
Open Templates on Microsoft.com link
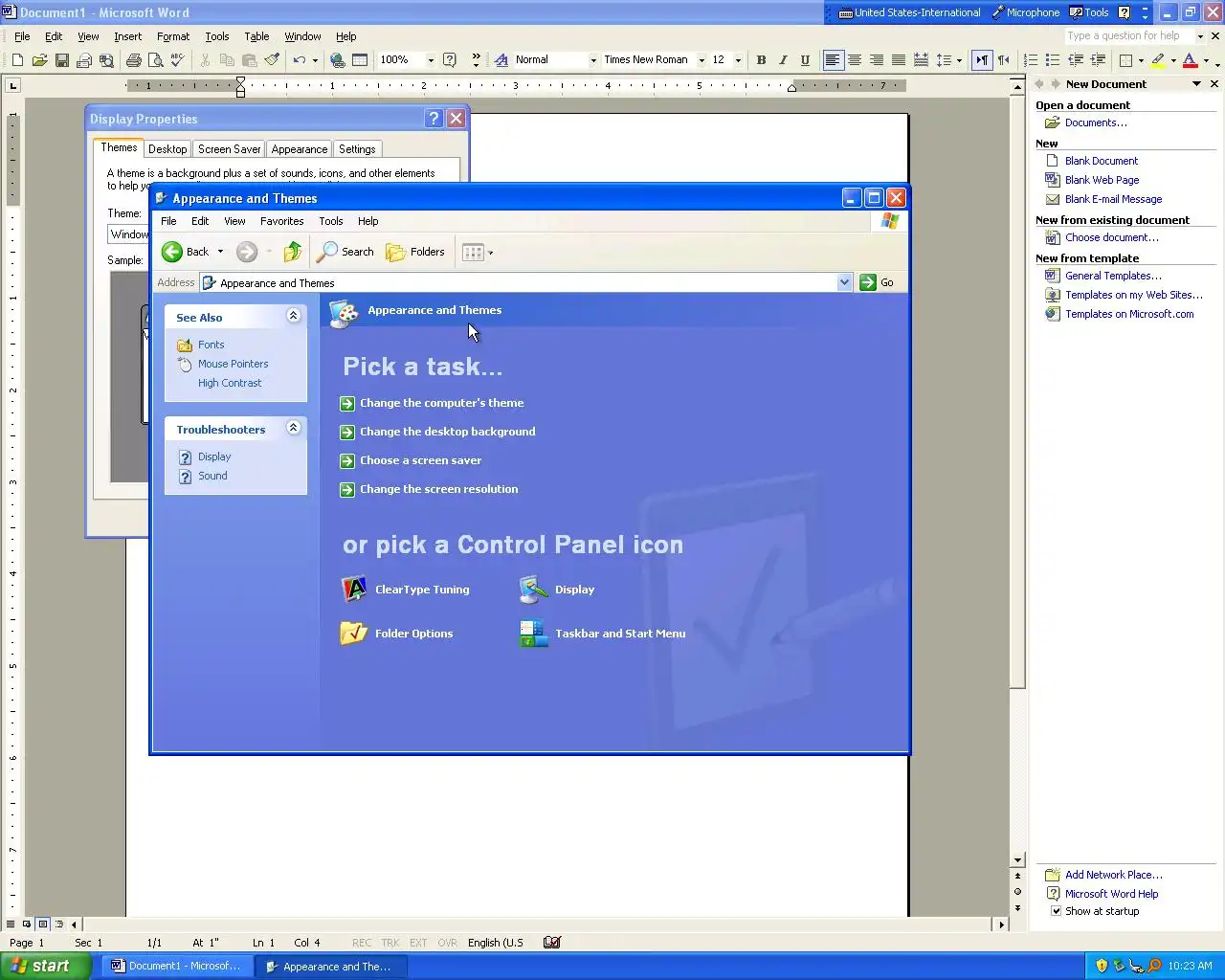pos(1129,314)
